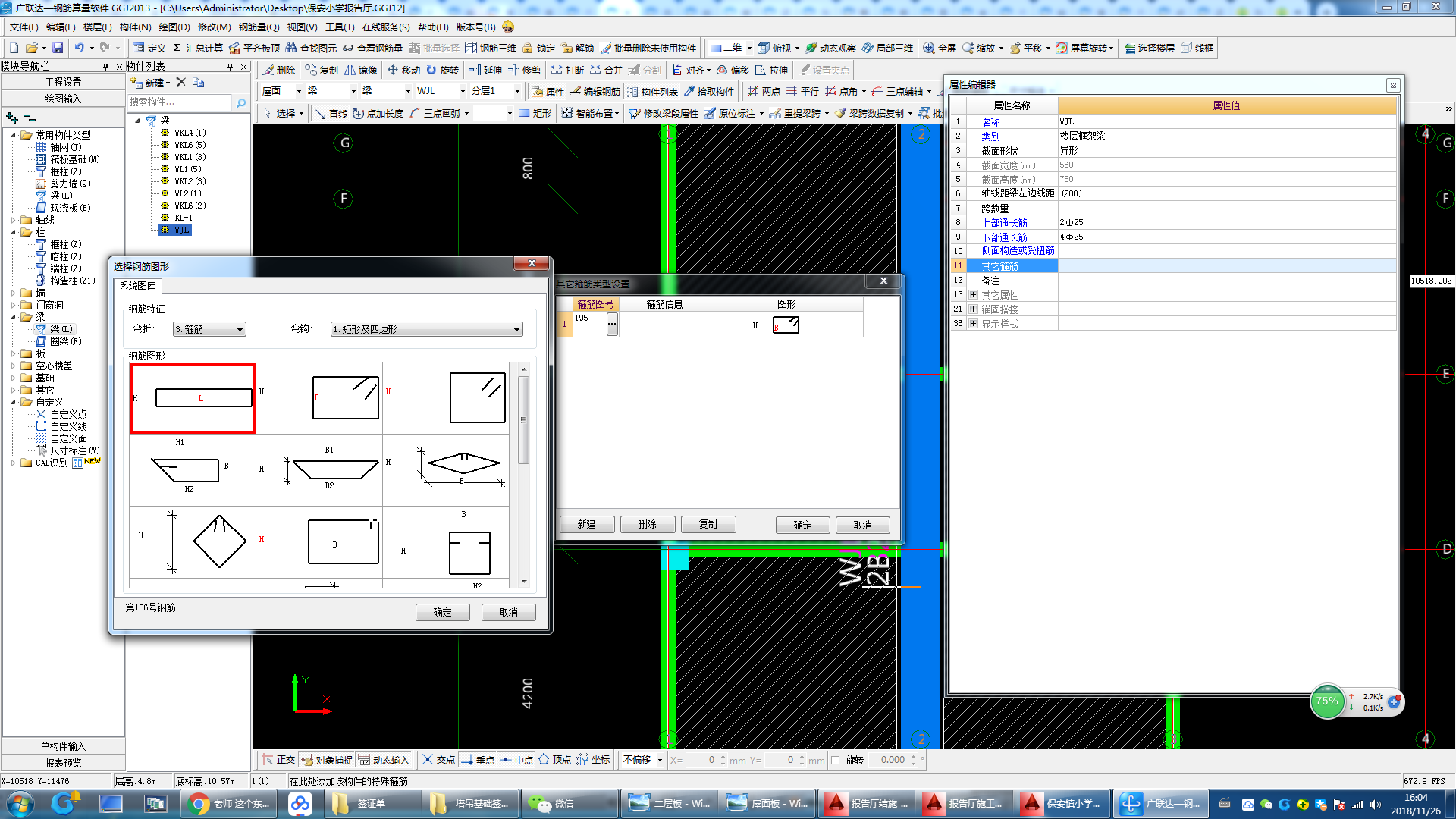Click the 移动 move tool
Image resolution: width=1456 pixels, height=819 pixels.
(x=403, y=70)
